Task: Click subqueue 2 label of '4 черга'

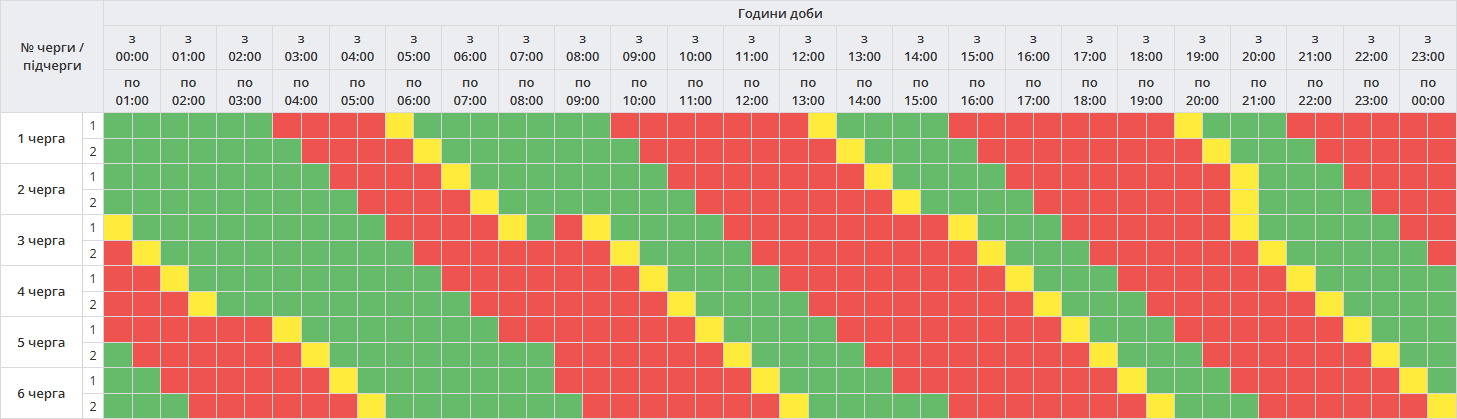Action: (x=93, y=304)
